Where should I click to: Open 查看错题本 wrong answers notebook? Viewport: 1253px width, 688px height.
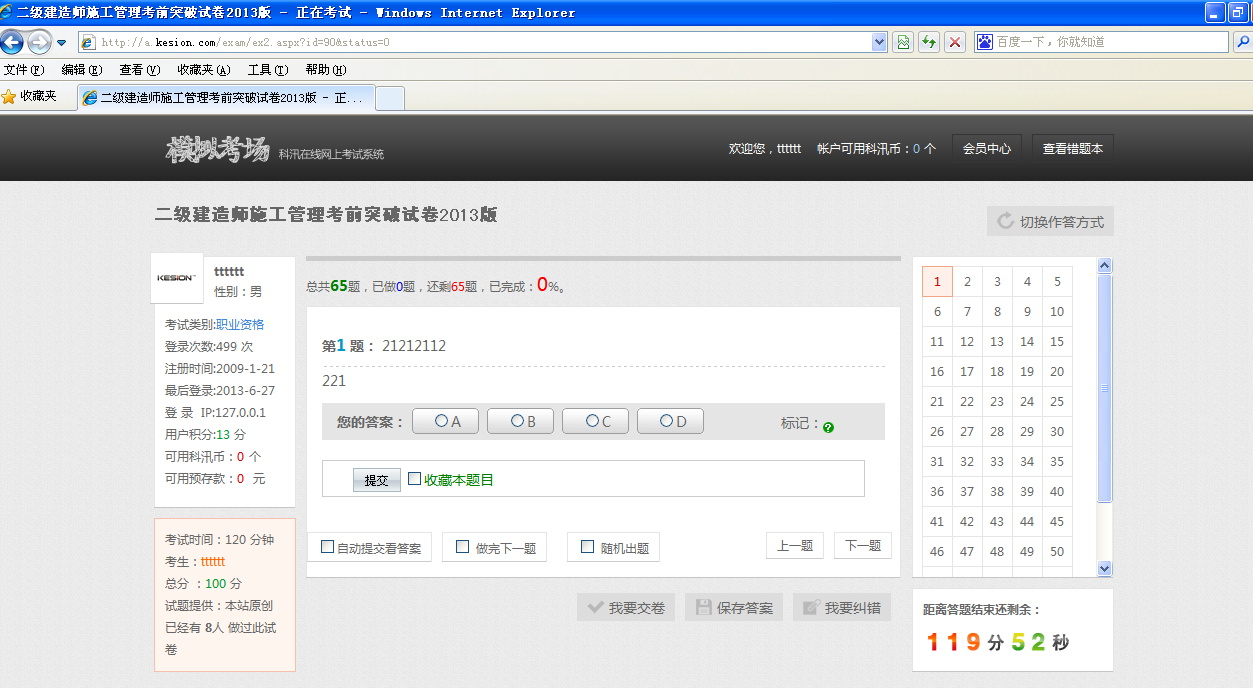1073,148
